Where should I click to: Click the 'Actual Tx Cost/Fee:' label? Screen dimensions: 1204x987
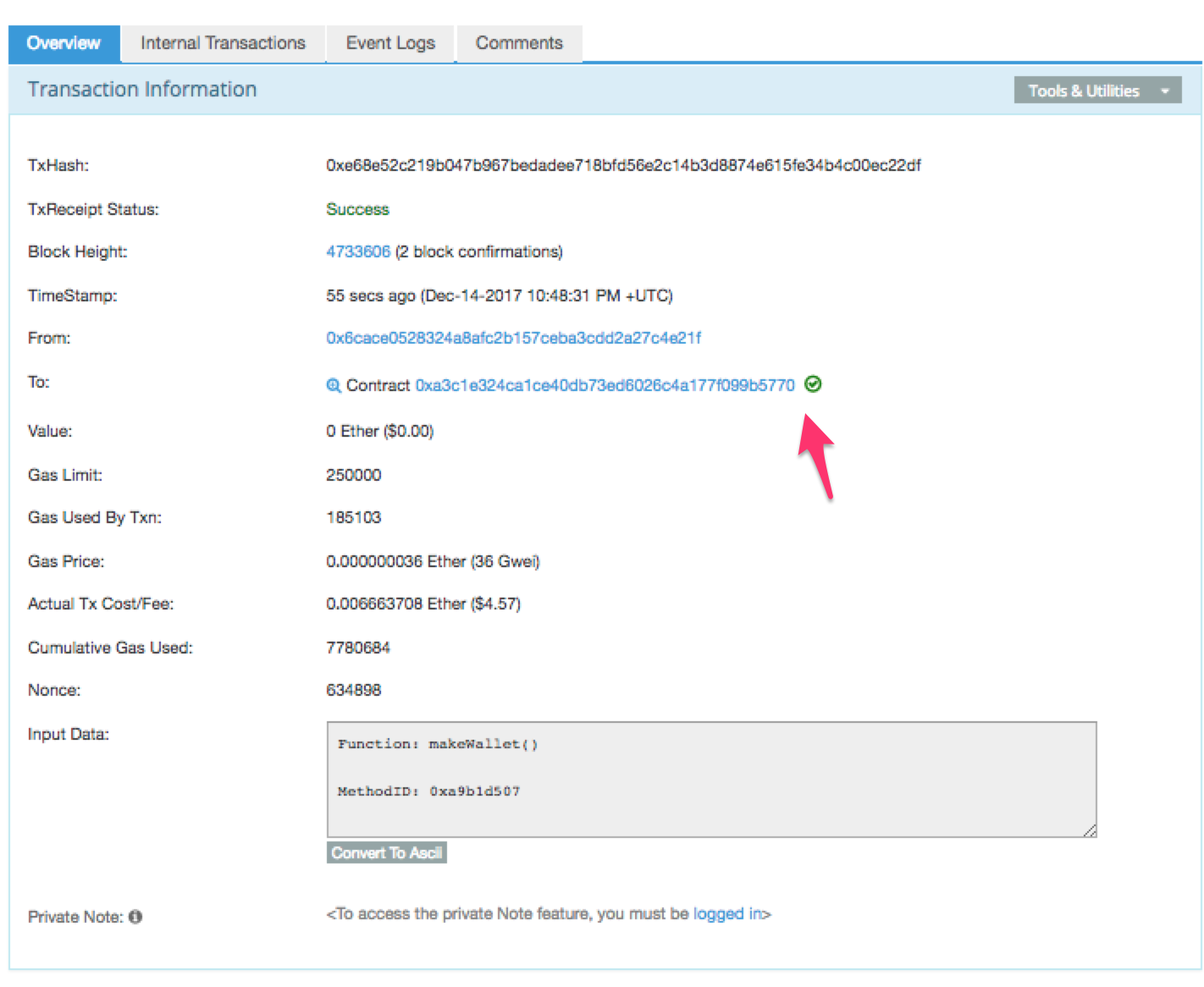pos(101,604)
